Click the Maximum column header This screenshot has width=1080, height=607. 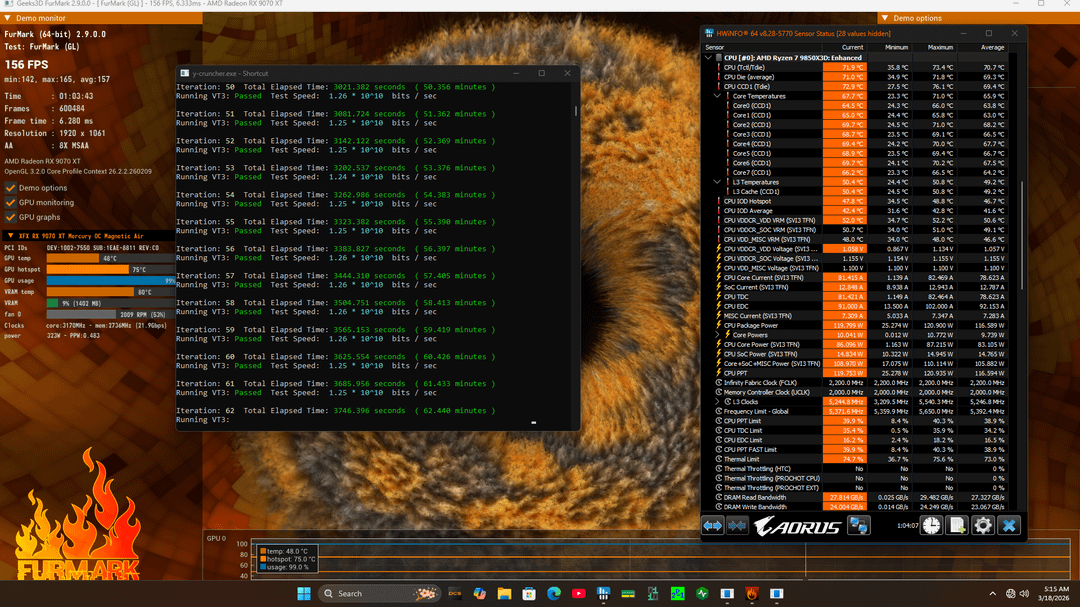940,47
